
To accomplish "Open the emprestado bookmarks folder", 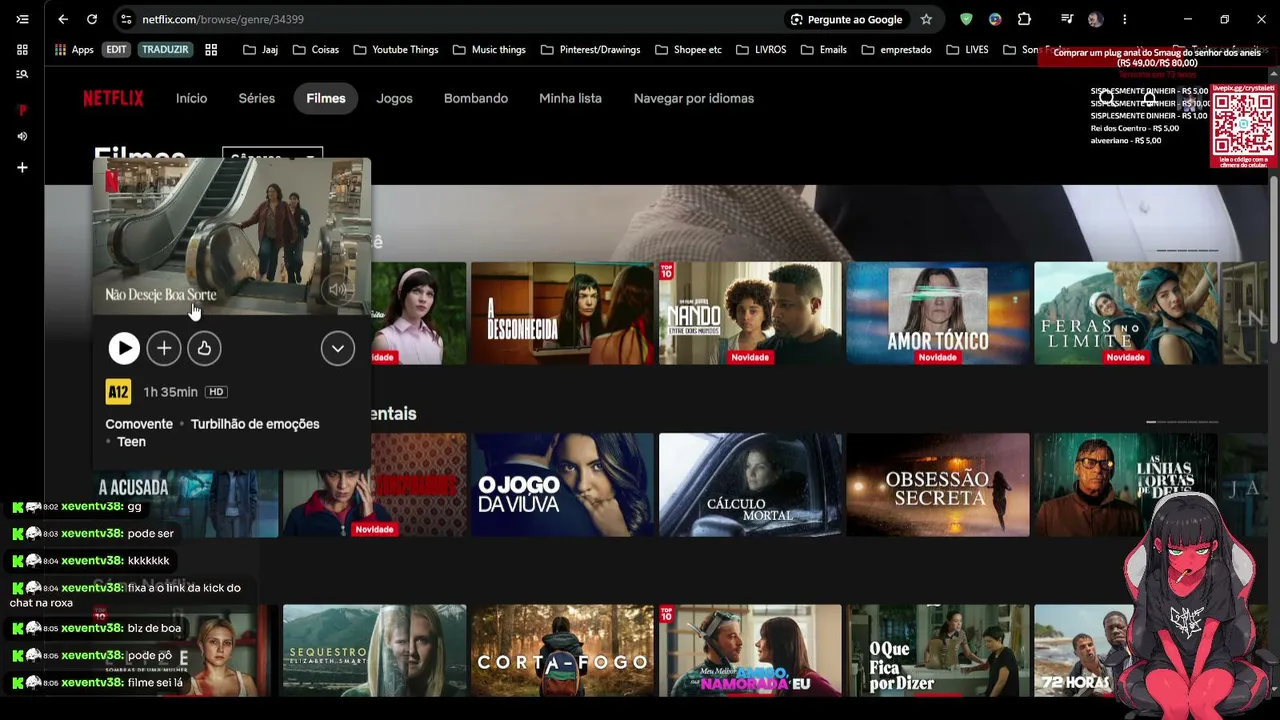I will click(896, 49).
